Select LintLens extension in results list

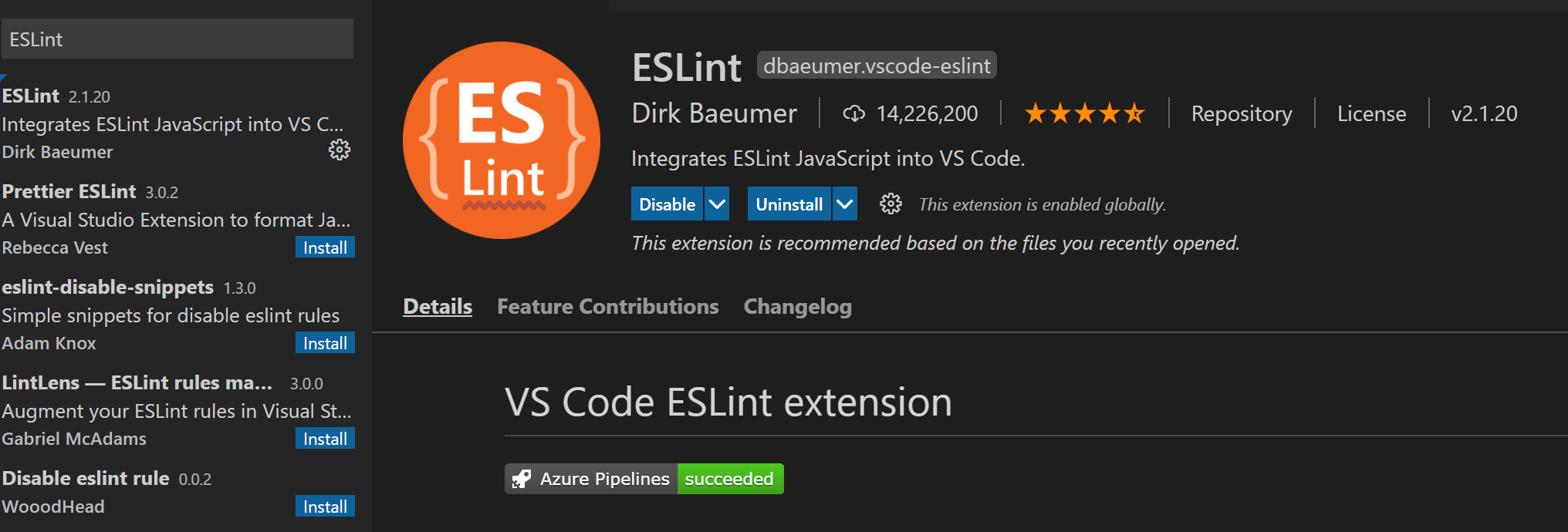(154, 410)
